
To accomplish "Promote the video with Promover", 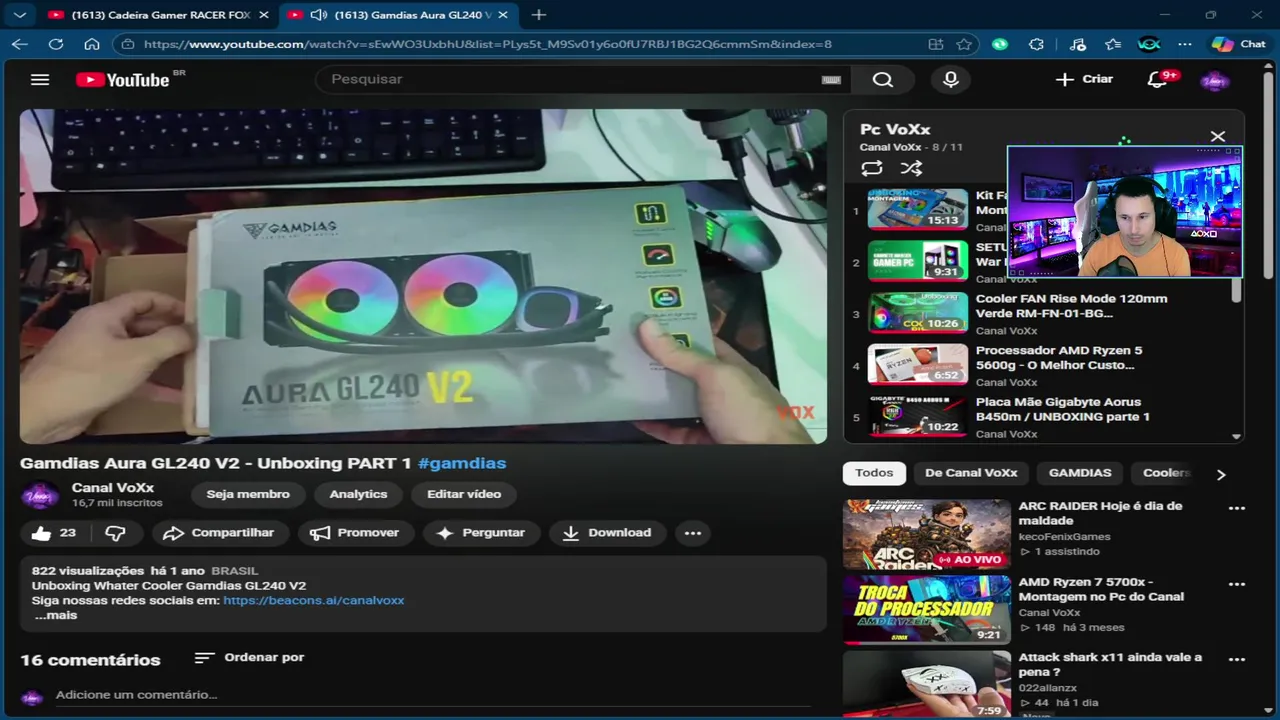I will [x=355, y=533].
